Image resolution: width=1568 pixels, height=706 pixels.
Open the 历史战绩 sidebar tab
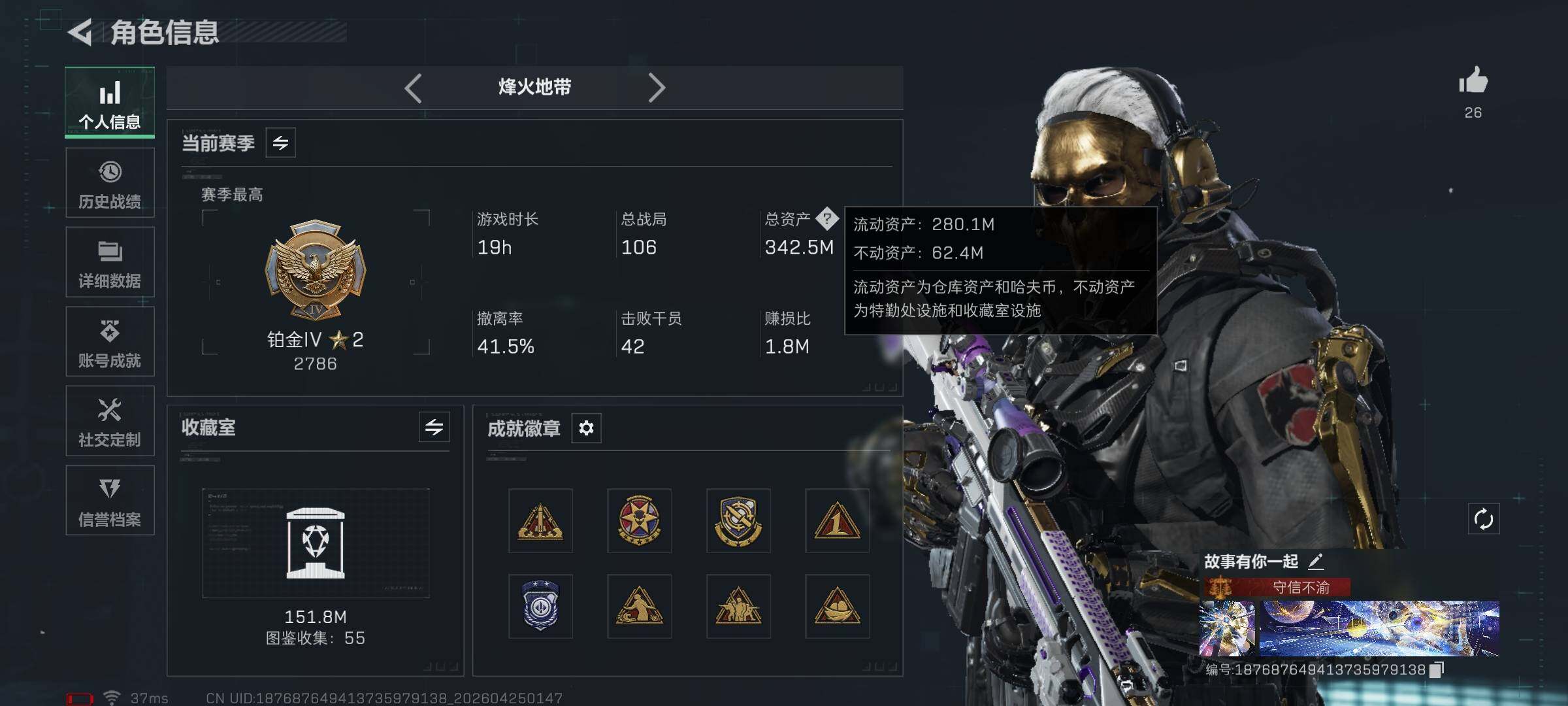tap(110, 182)
